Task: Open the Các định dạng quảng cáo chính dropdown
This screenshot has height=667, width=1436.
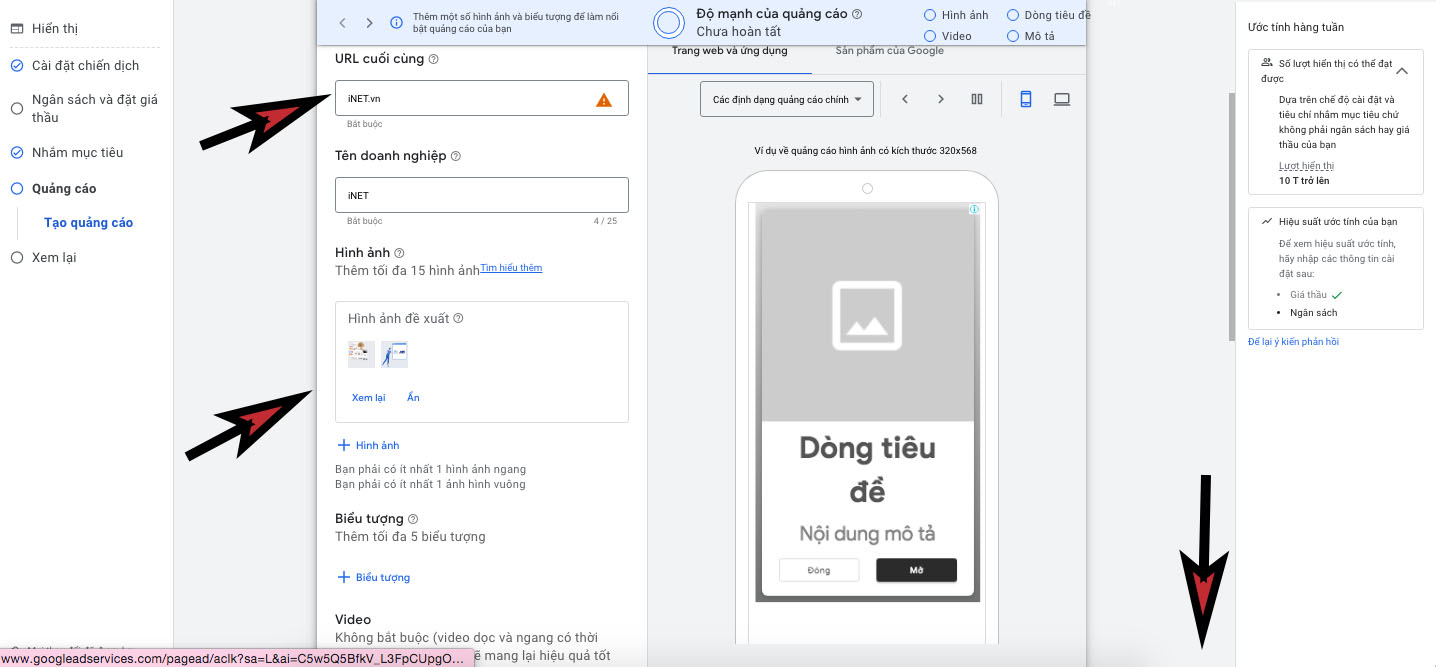Action: pos(787,99)
